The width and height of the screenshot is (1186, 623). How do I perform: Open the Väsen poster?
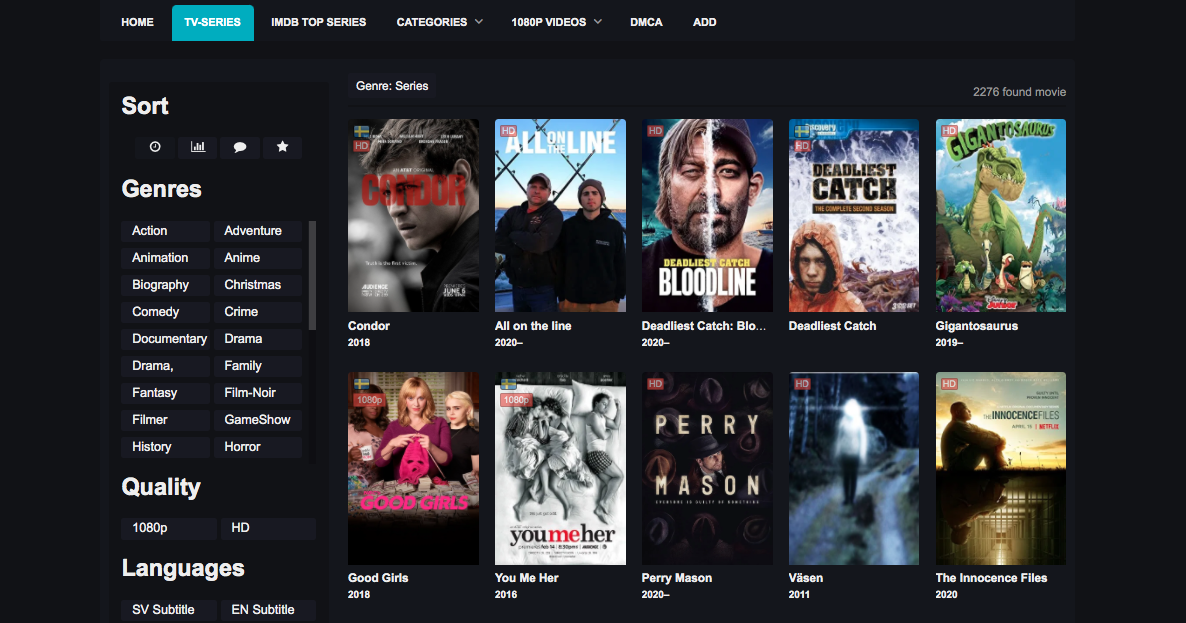[x=854, y=468]
